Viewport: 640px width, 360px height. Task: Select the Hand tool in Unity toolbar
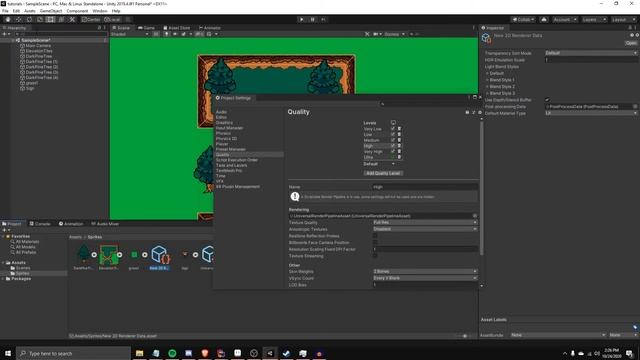8,19
